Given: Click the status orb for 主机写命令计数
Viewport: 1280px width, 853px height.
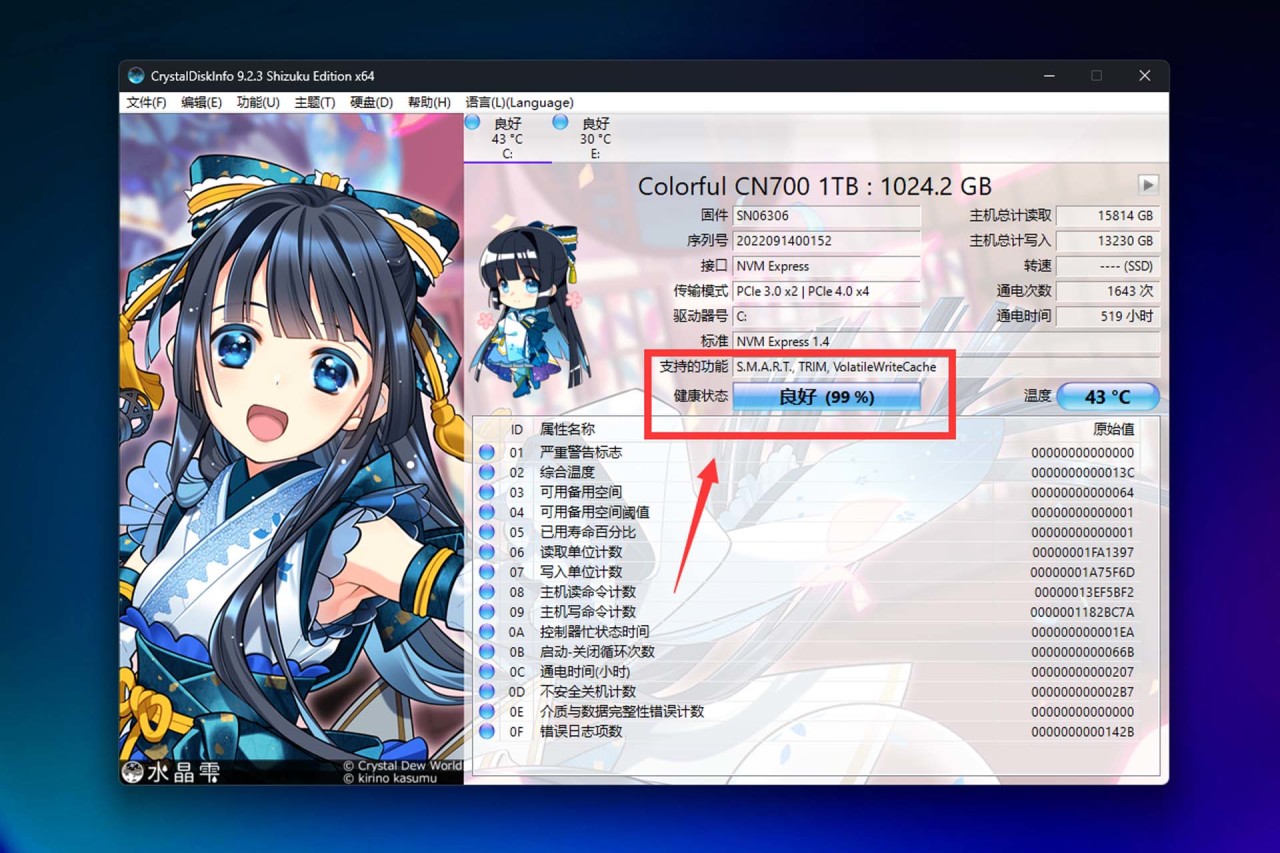Looking at the screenshot, I should point(487,612).
